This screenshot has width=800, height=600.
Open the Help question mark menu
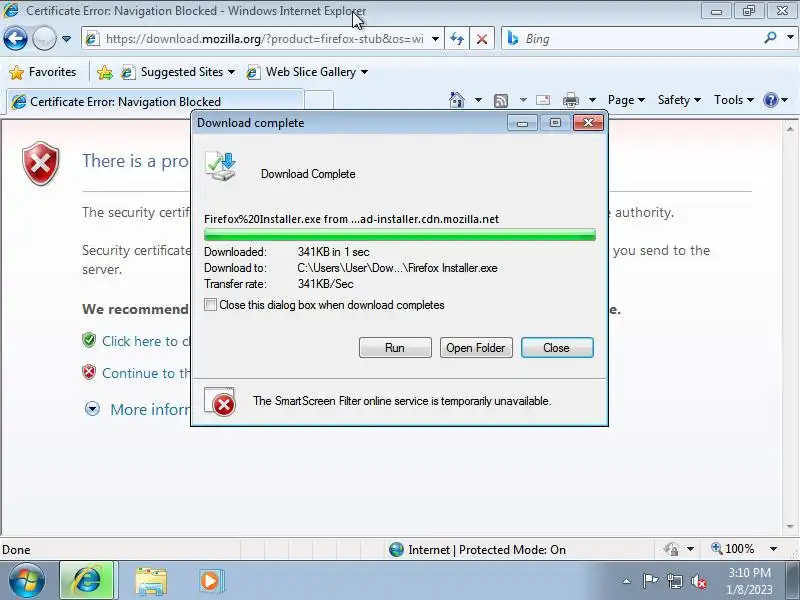pyautogui.click(x=775, y=100)
